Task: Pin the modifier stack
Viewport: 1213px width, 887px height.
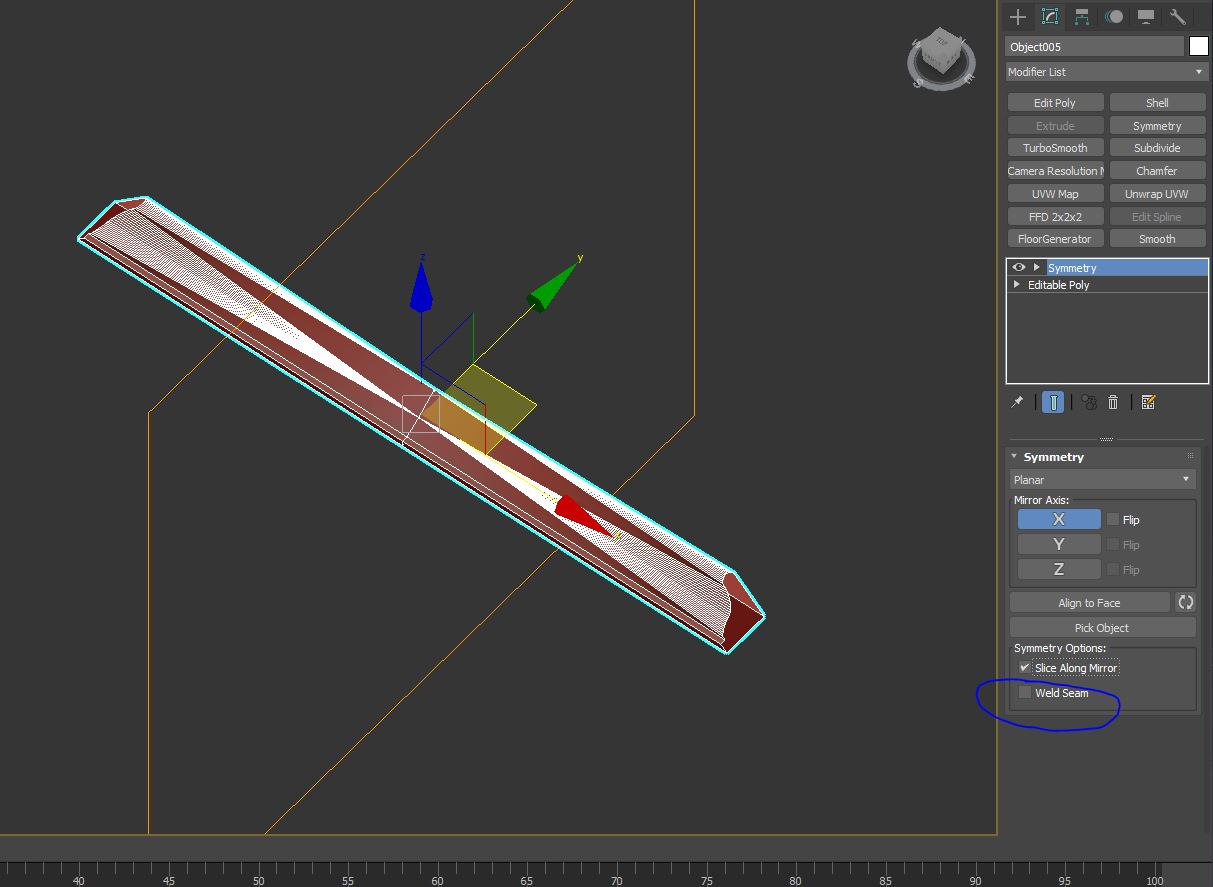Action: 1016,401
